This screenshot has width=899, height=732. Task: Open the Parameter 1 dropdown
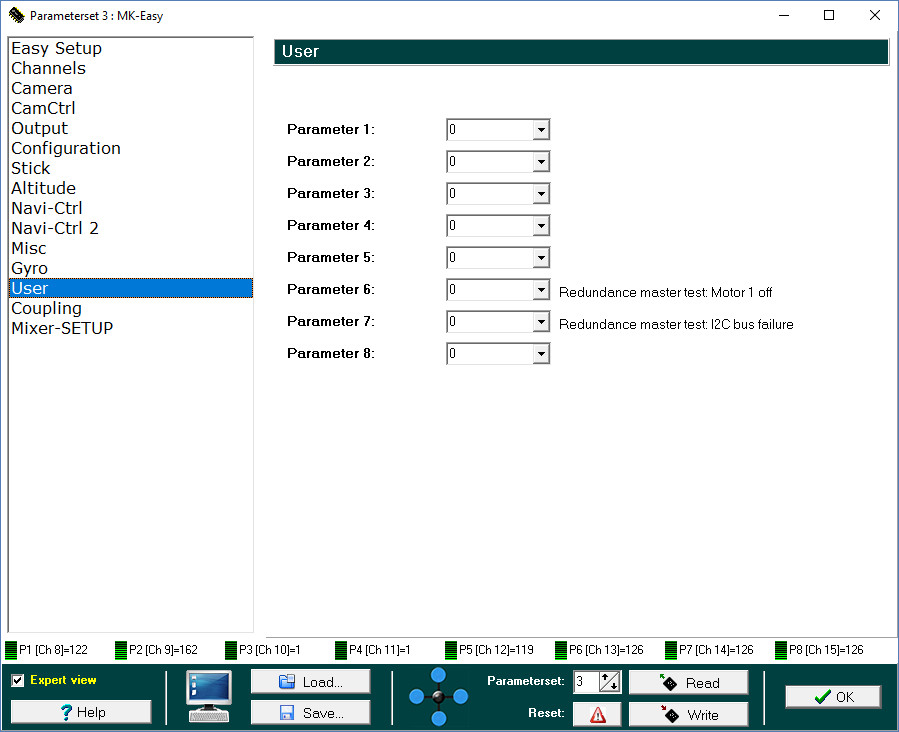coord(540,130)
